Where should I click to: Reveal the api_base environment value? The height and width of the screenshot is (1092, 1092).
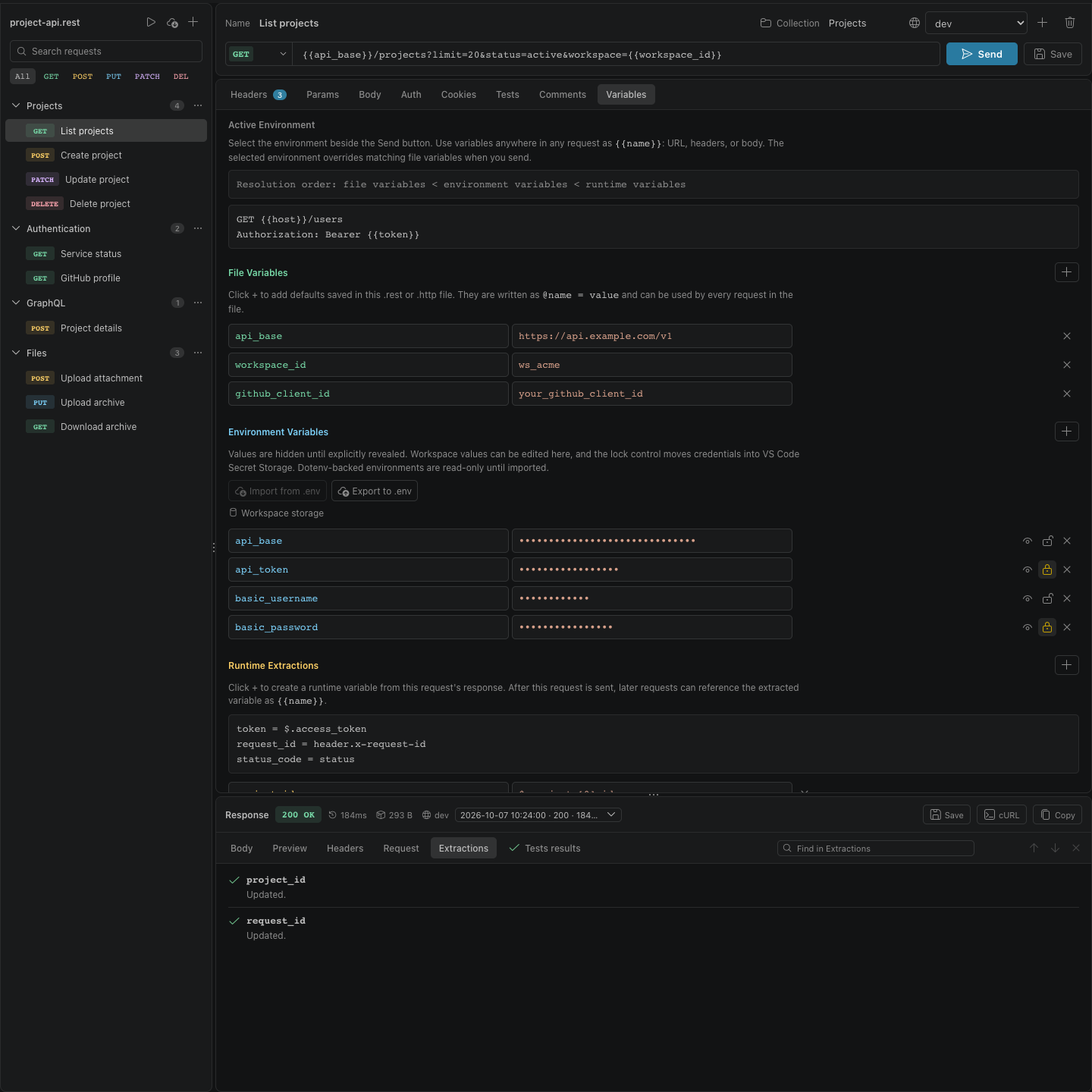pos(1028,541)
